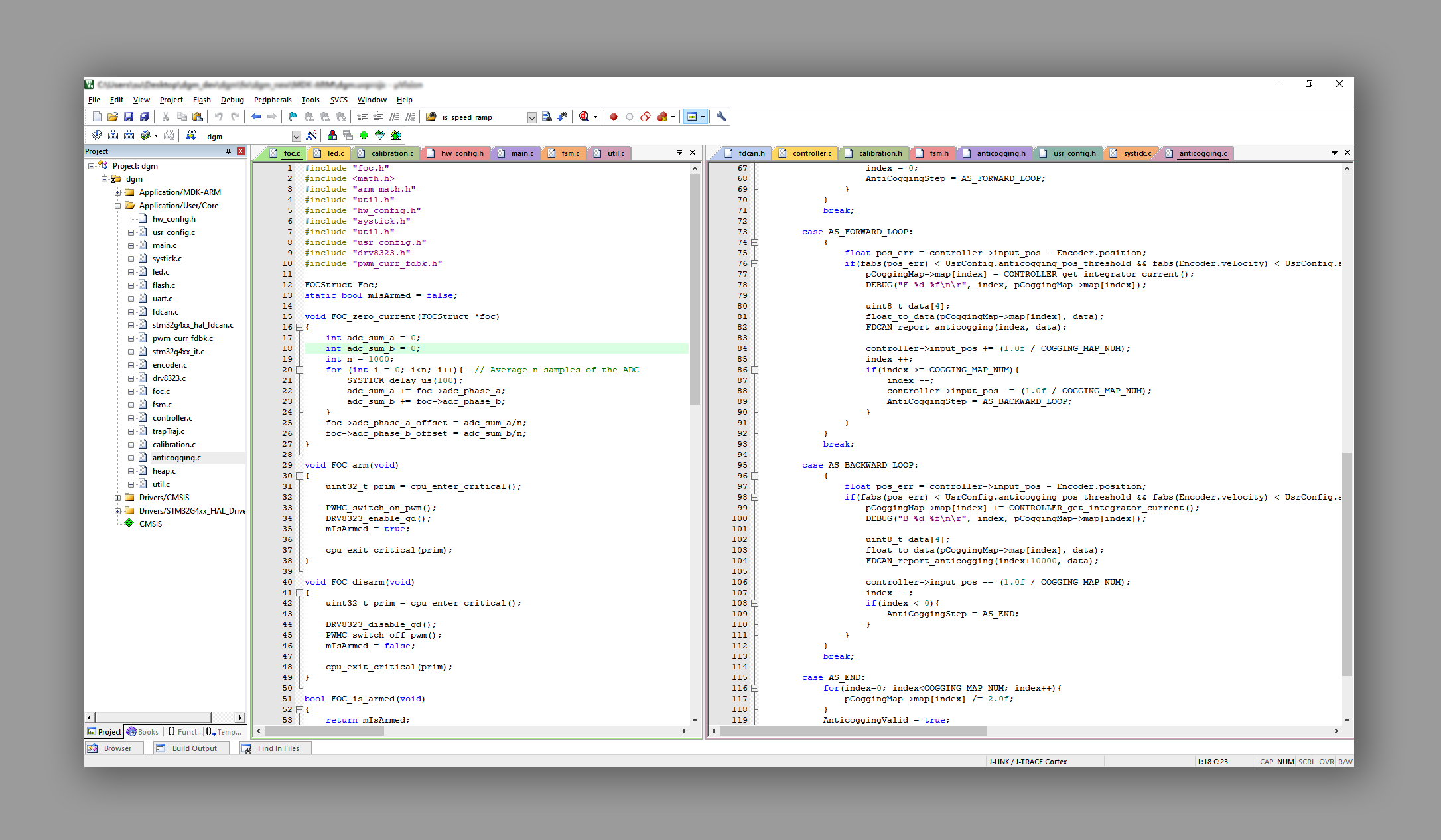
Task: Open Options for Target magic wand icon
Action: click(x=312, y=135)
